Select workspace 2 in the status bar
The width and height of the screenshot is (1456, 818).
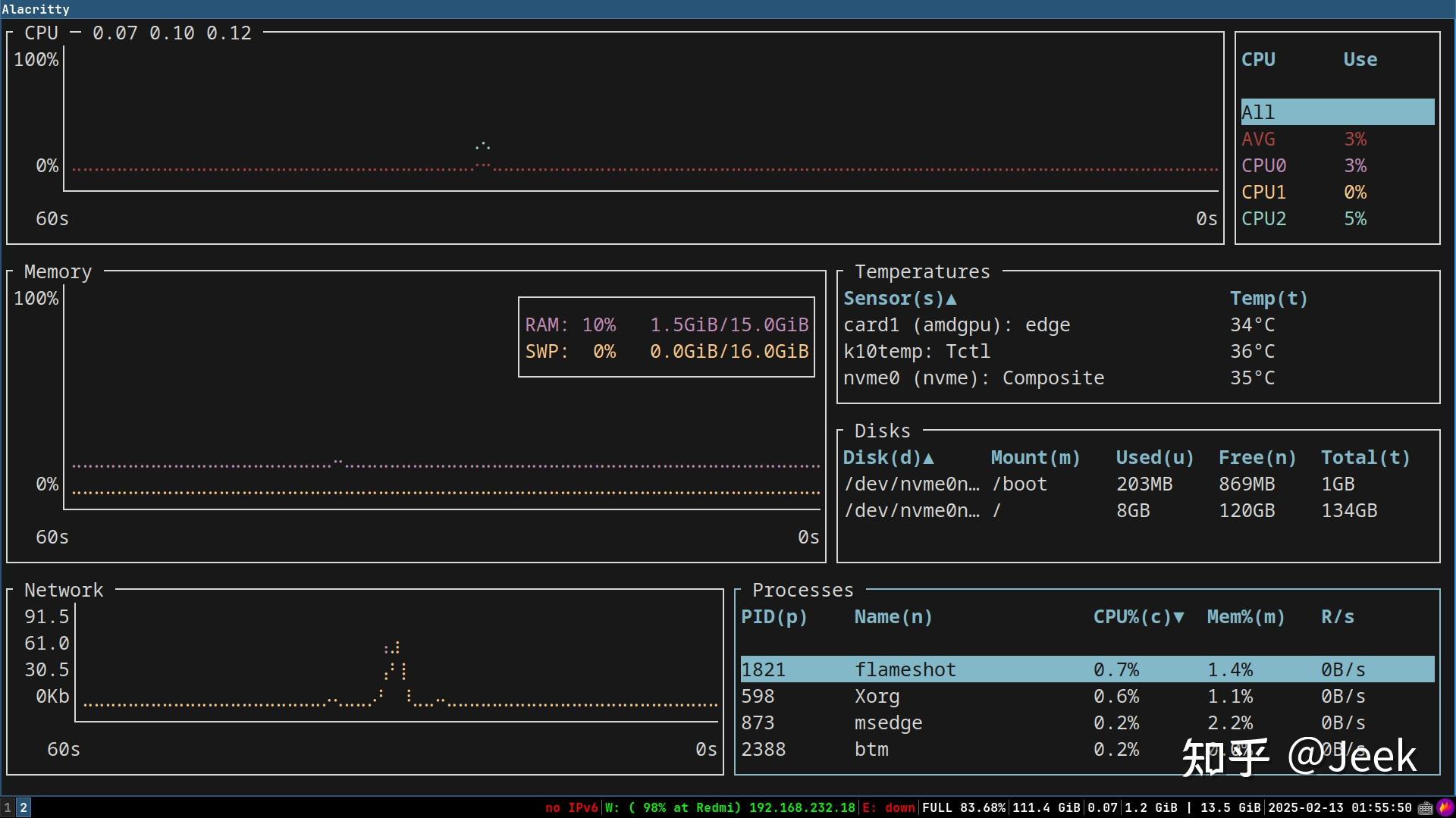point(24,807)
